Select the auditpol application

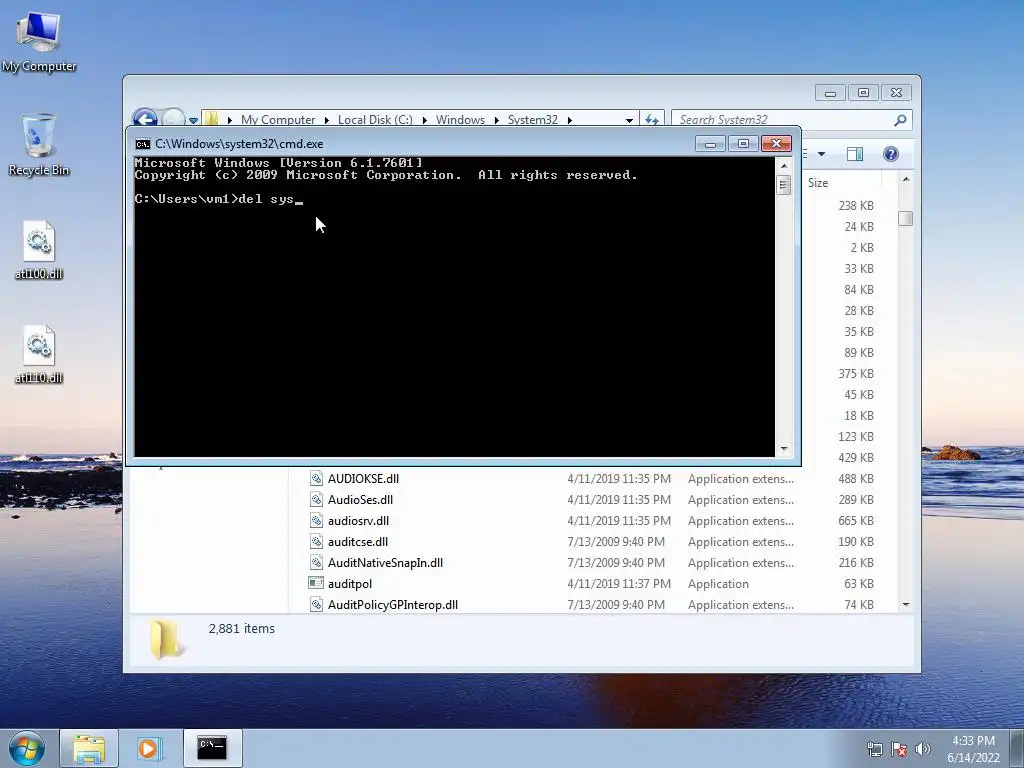pyautogui.click(x=350, y=584)
